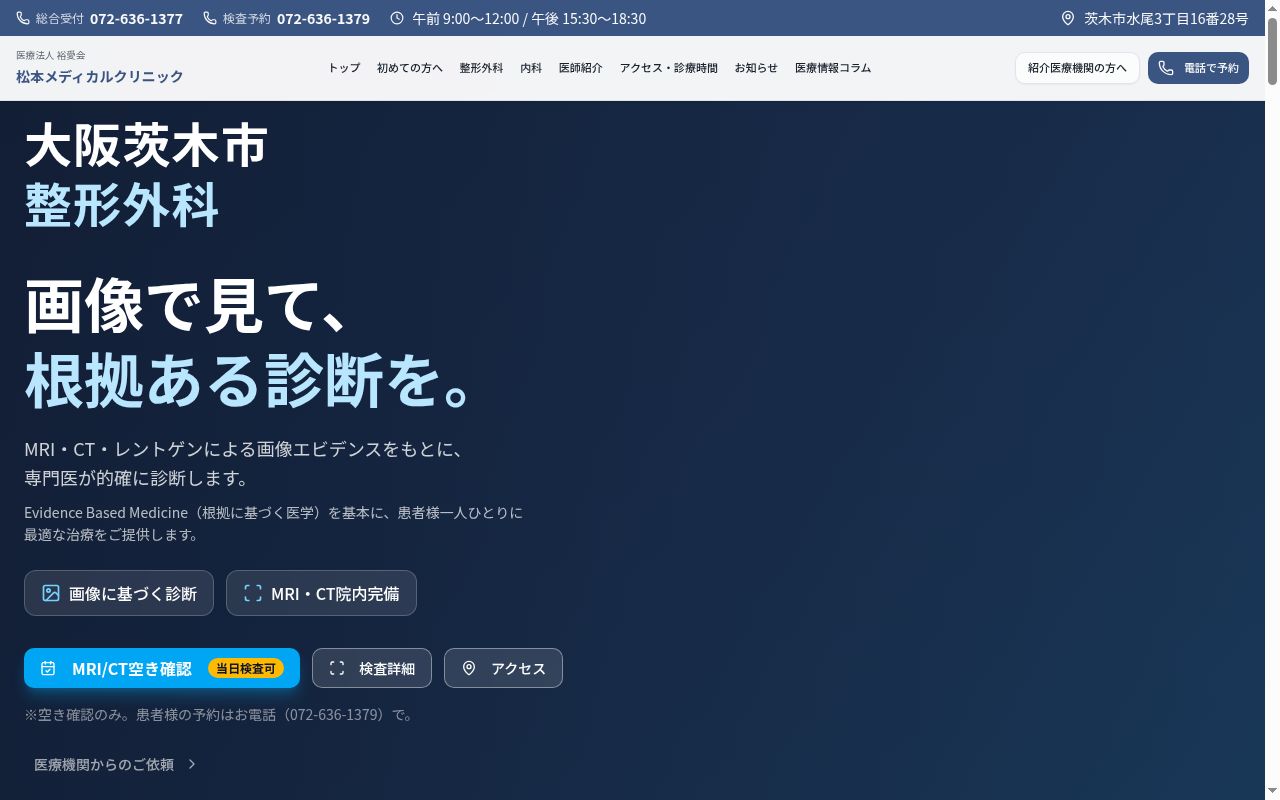Click the phone icon beside 総合受付
Viewport: 1280px width, 800px height.
click(23, 18)
